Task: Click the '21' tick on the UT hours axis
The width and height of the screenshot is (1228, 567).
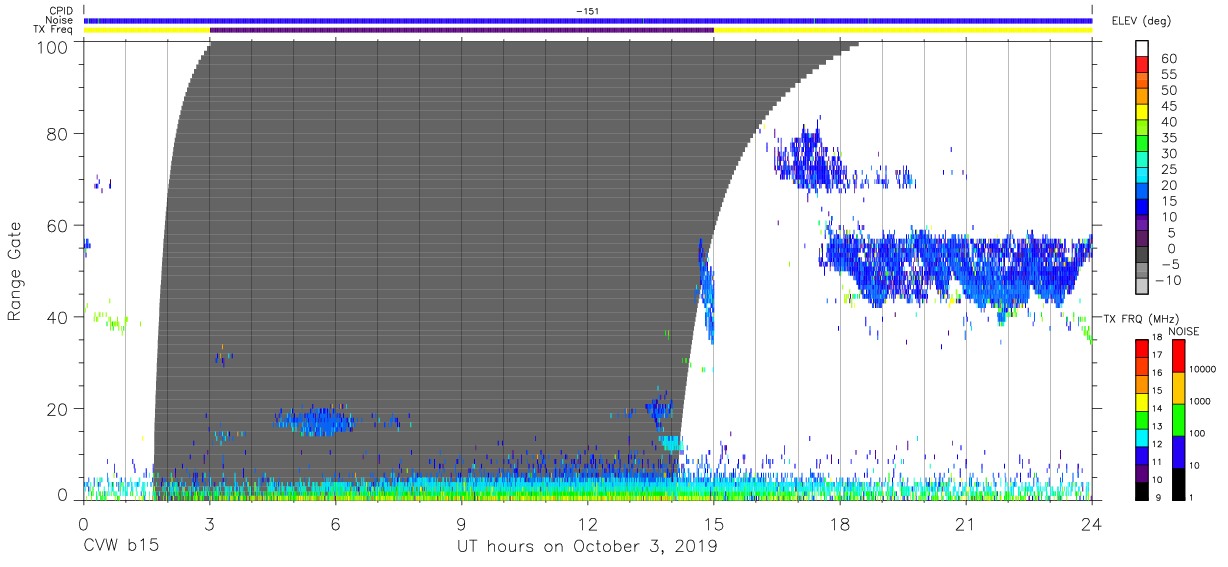Action: pos(966,523)
